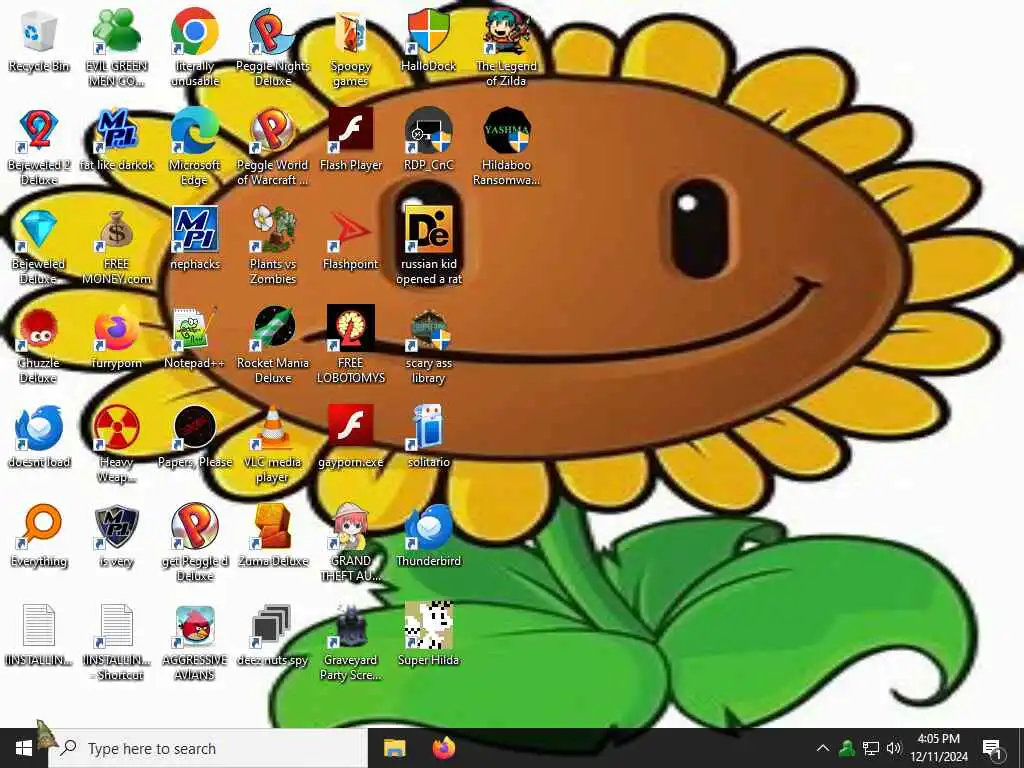Select the GRAND THEFT AU... icon

[x=350, y=526]
